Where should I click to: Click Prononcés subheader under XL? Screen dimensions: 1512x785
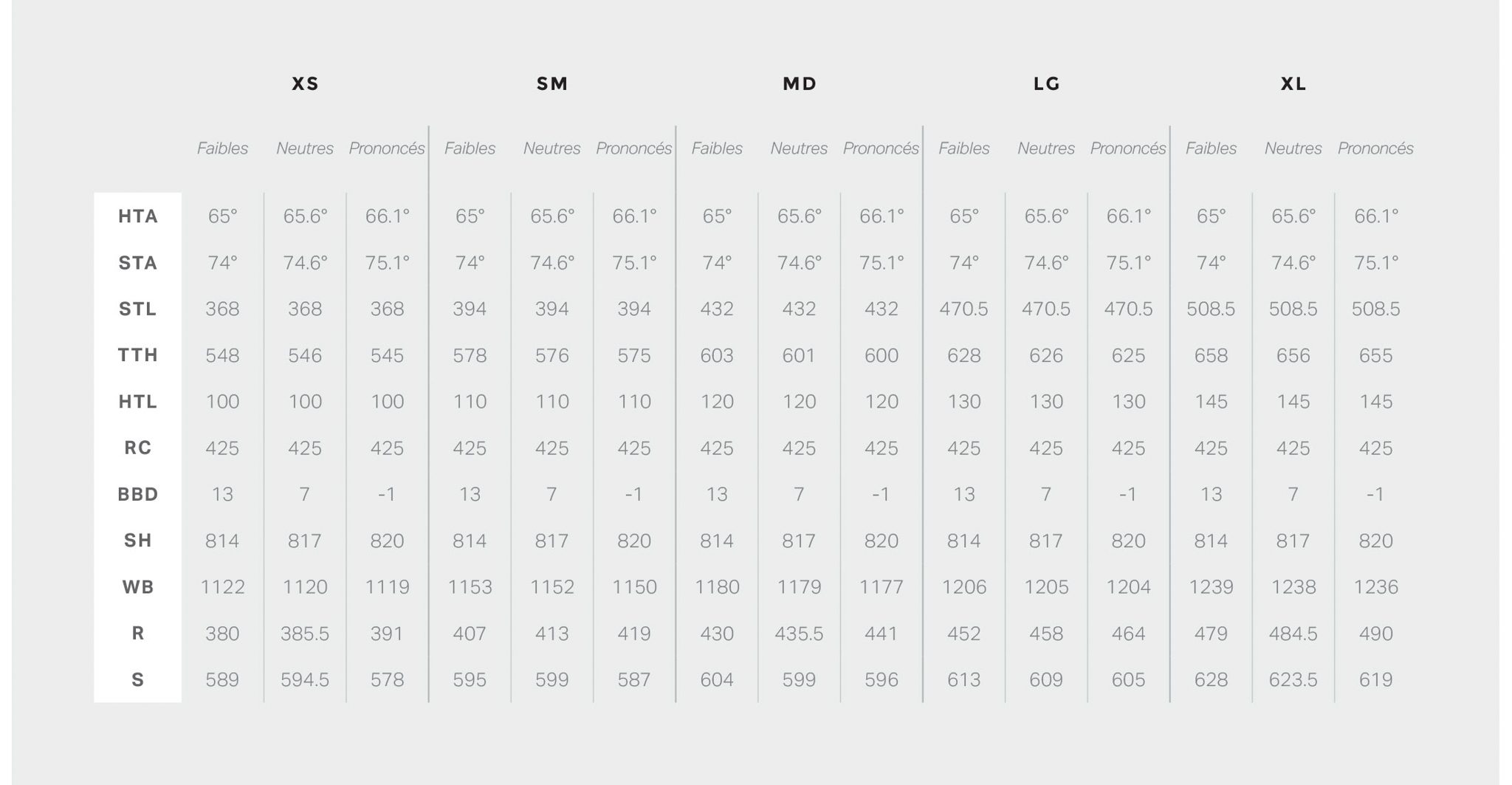click(x=1375, y=148)
